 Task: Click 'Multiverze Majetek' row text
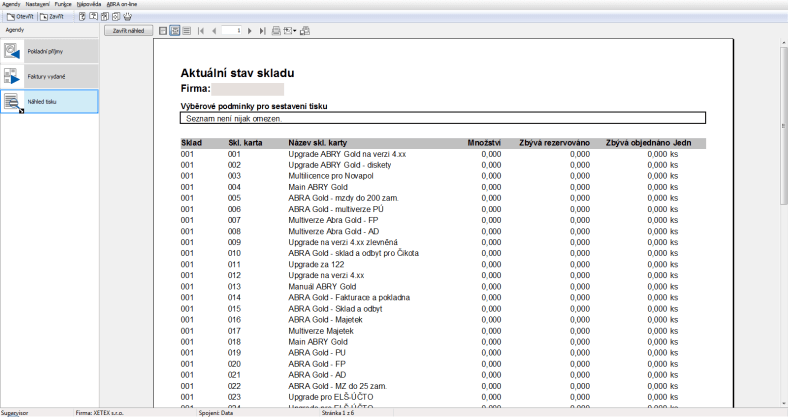point(321,331)
